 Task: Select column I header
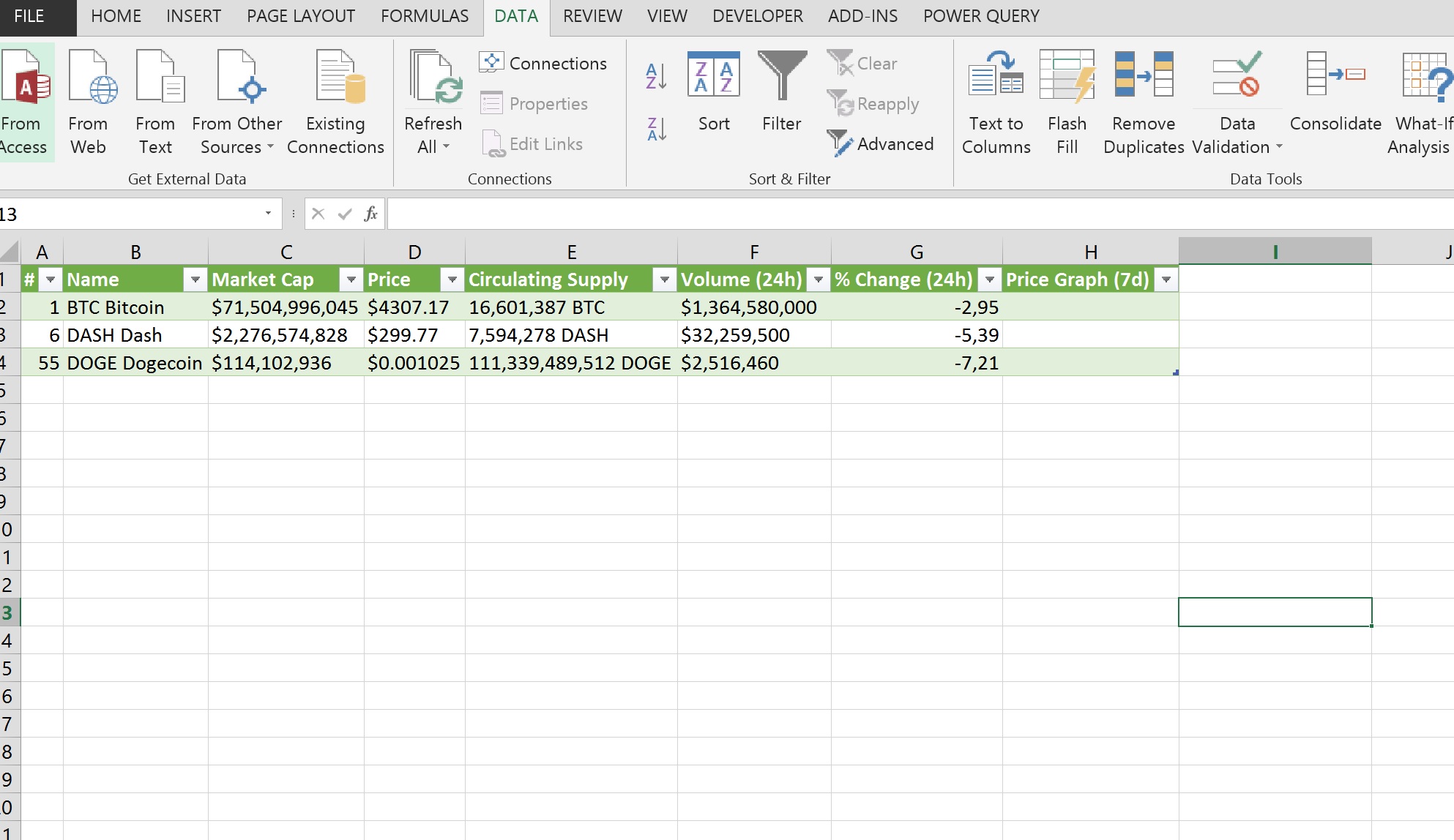click(1275, 252)
